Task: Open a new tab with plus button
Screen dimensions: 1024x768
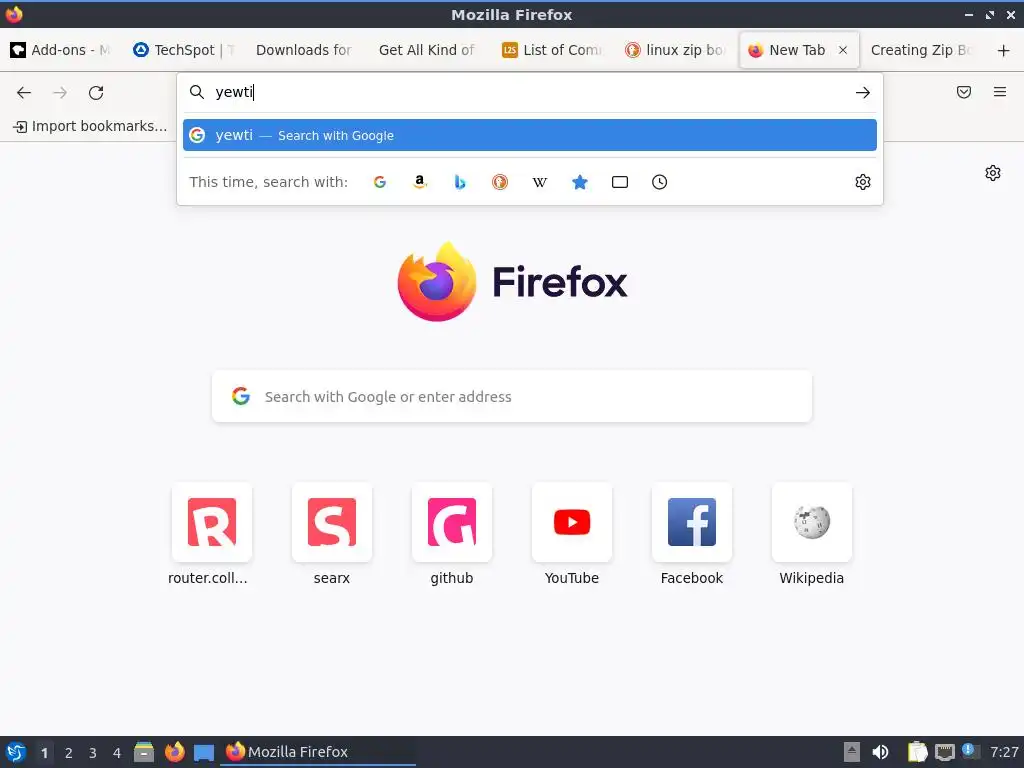Action: coord(1004,50)
